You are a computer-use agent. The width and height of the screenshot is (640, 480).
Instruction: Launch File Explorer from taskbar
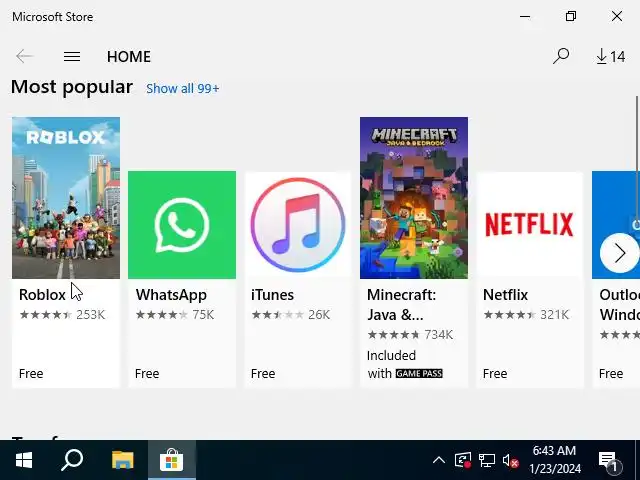[x=122, y=460]
